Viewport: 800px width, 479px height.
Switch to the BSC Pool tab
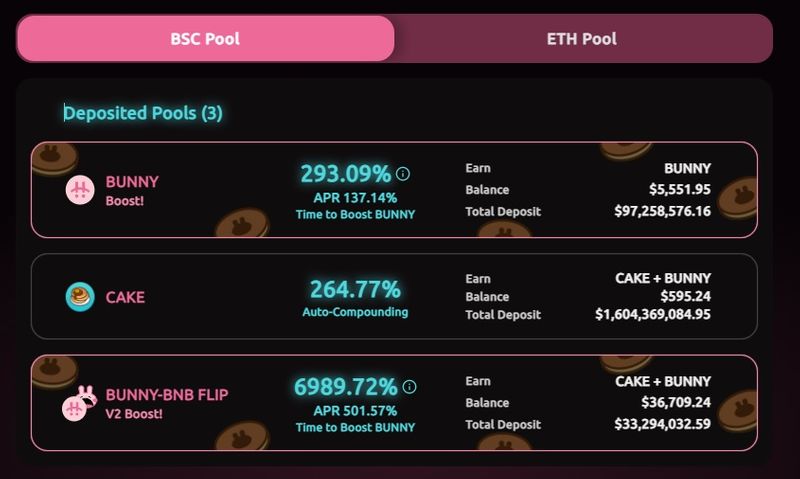205,39
